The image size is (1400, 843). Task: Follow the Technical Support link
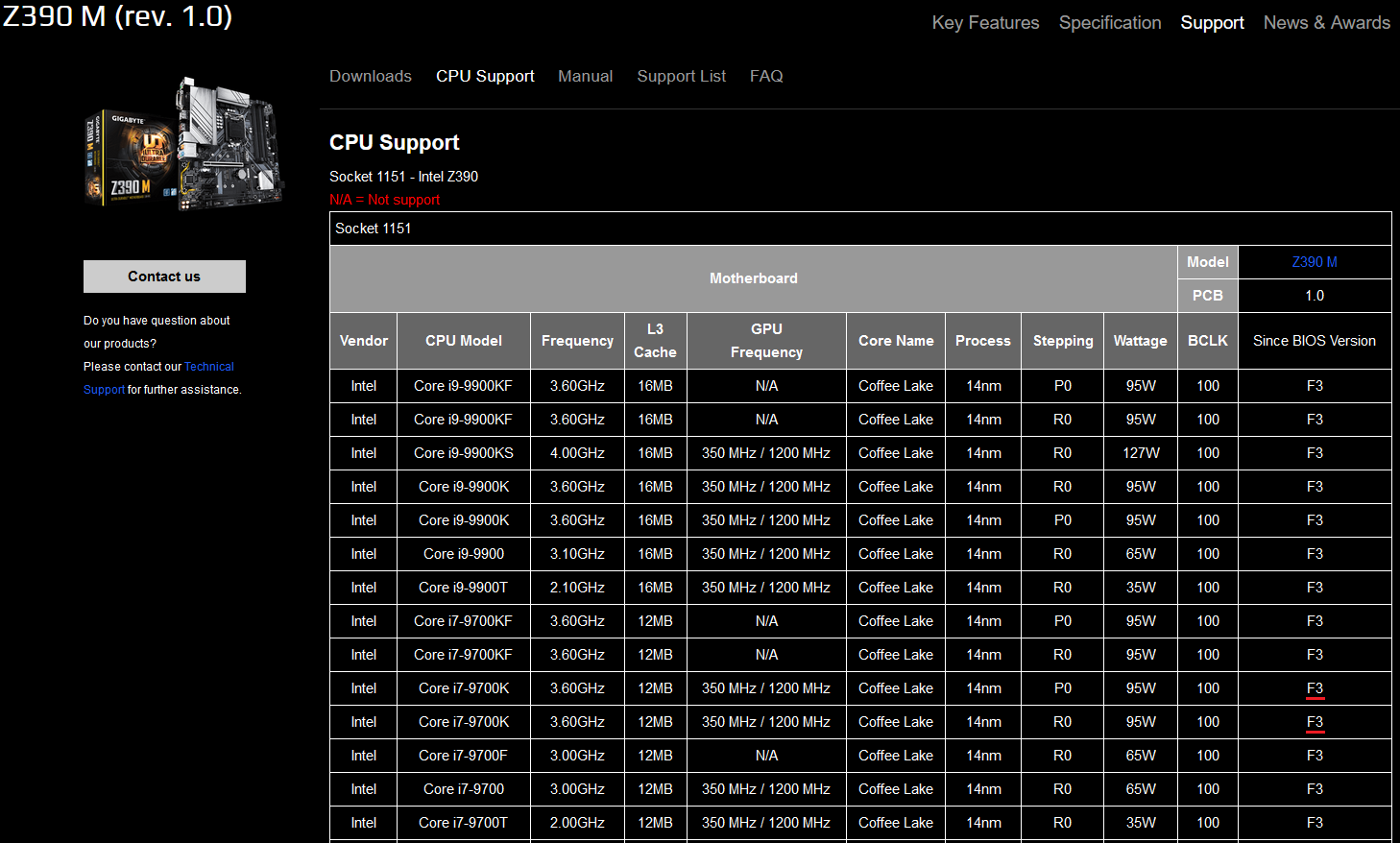pyautogui.click(x=209, y=367)
